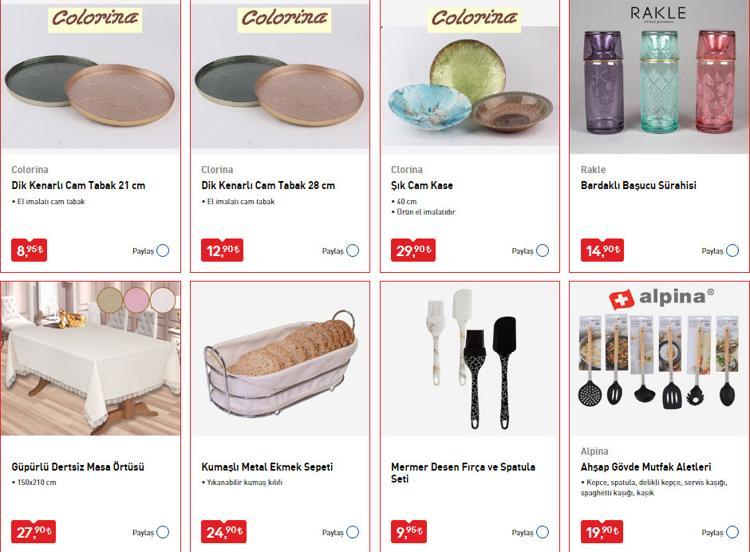Select Paylaş circle for Bardaklı Başucu Sürahisi
750x552 pixels.
[732, 251]
